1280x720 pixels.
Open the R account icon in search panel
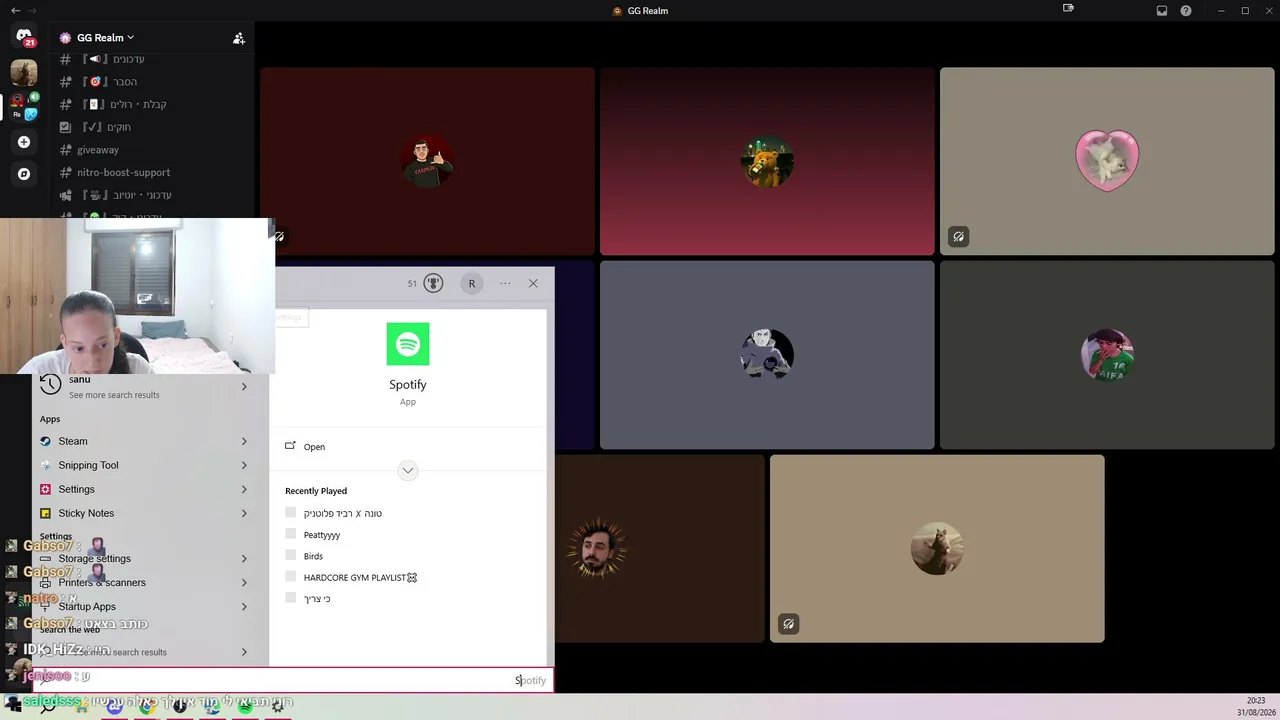472,283
